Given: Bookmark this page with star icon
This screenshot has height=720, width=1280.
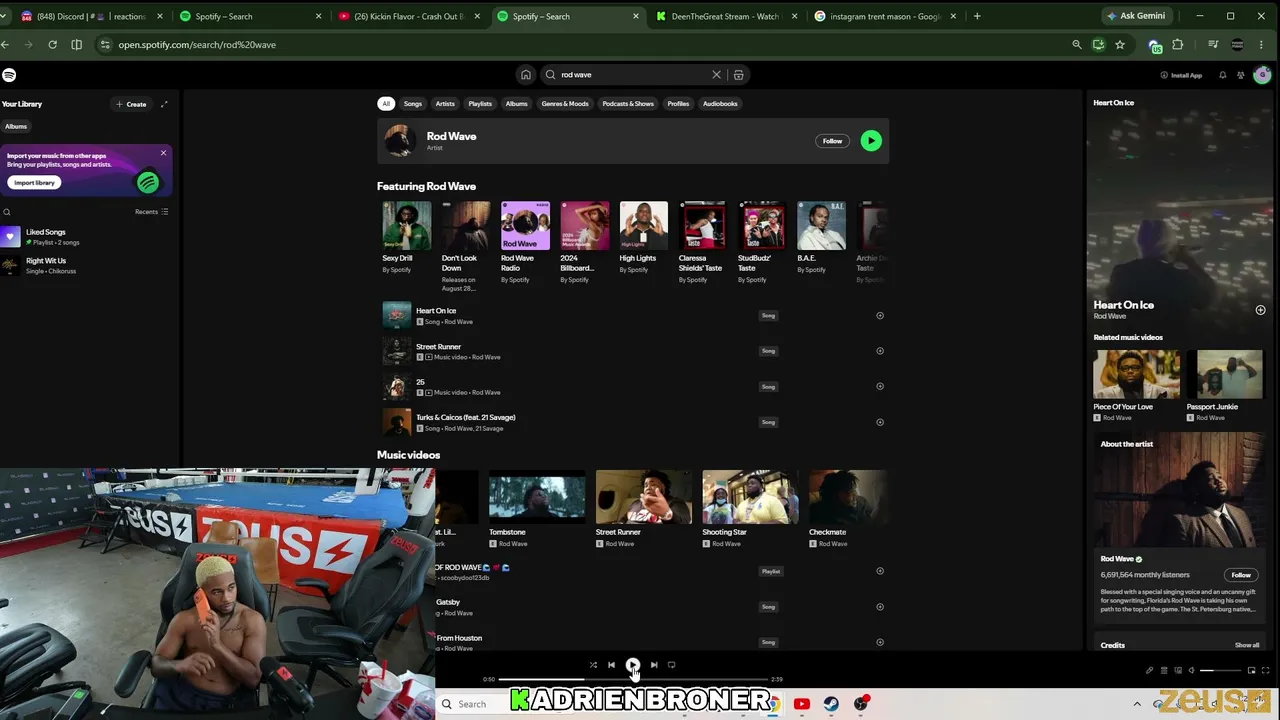Looking at the screenshot, I should (1119, 45).
